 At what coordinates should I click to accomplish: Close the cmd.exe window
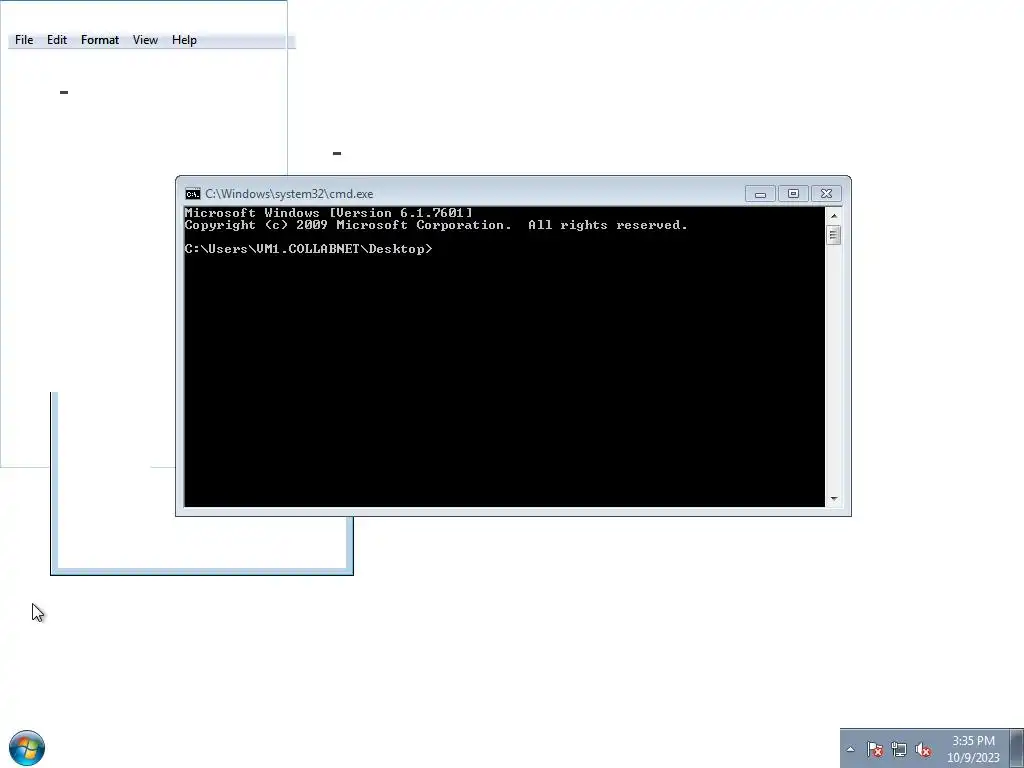pos(826,194)
